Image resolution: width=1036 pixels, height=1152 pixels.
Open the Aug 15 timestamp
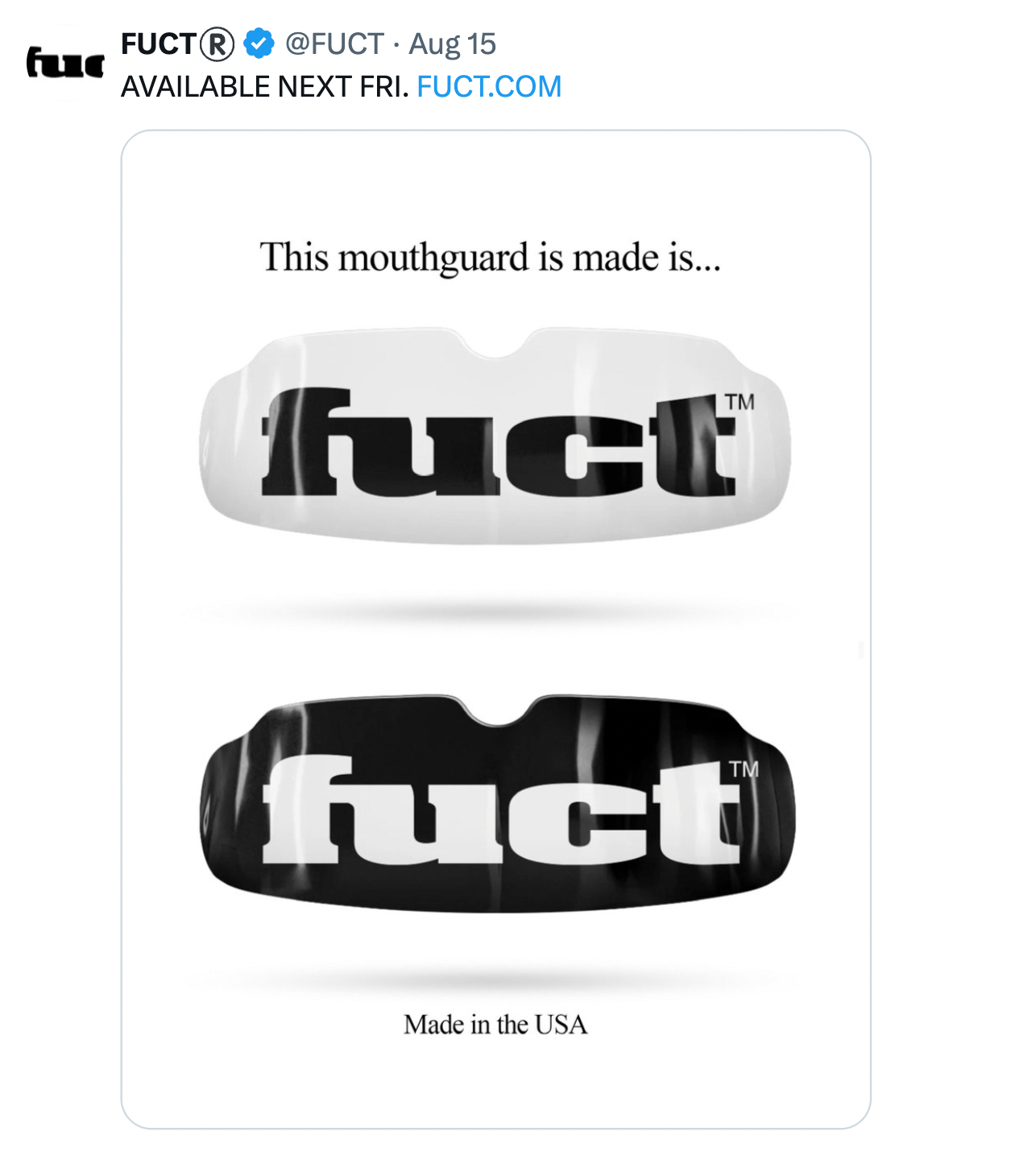(x=453, y=44)
